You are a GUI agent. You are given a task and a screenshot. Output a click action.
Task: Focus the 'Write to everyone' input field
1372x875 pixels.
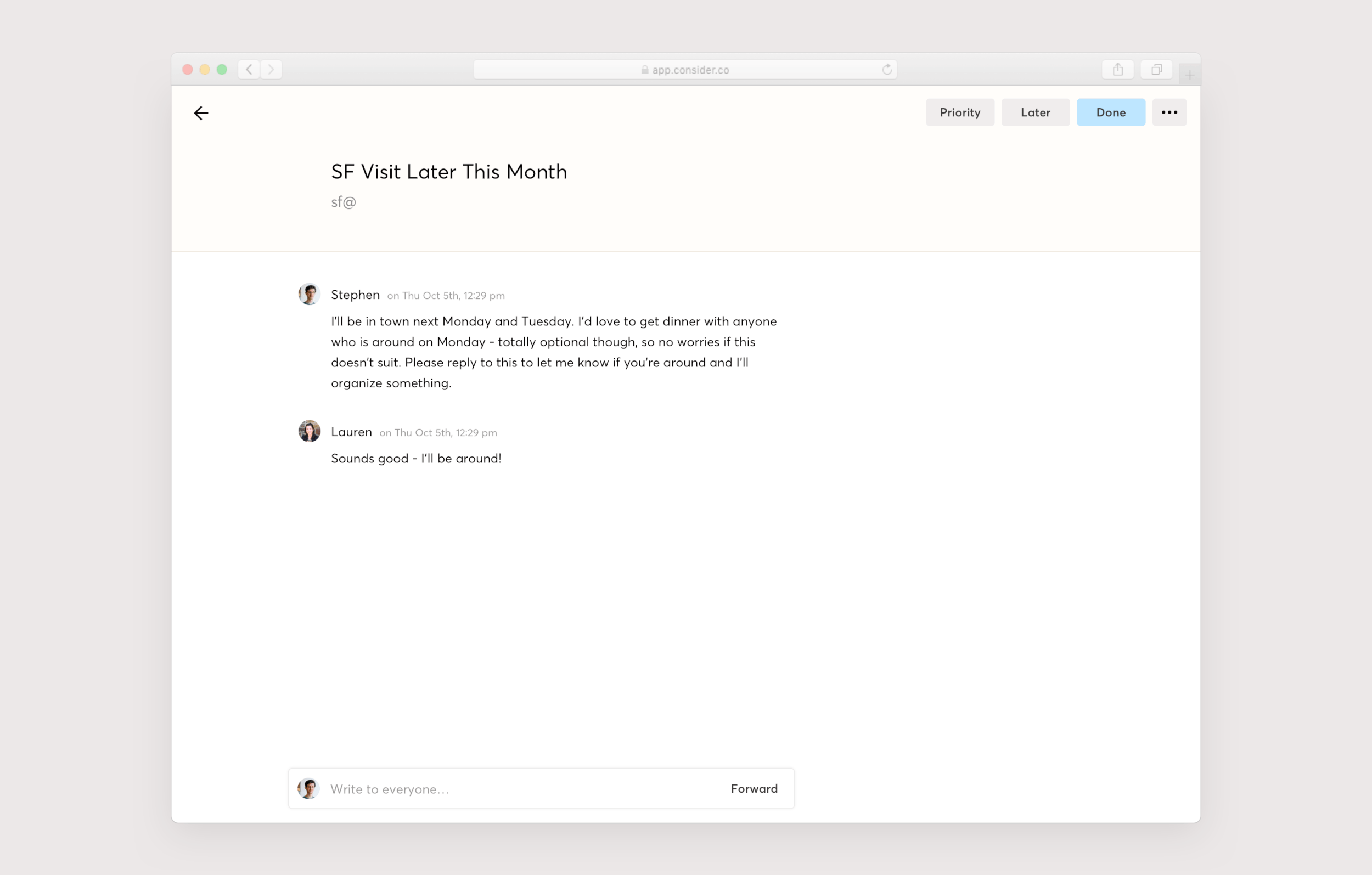513,789
